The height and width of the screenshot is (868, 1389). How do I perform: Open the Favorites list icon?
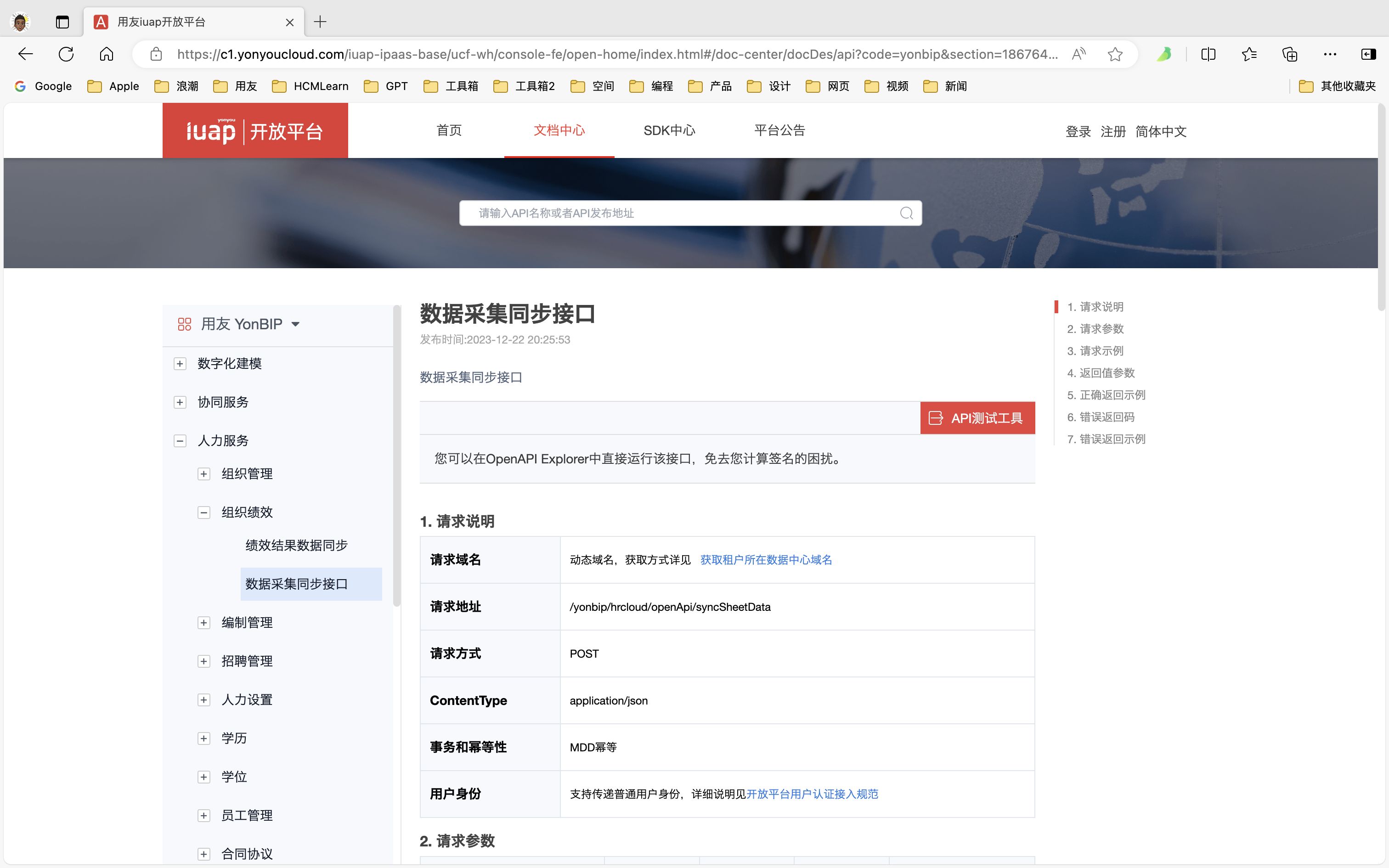[1249, 54]
